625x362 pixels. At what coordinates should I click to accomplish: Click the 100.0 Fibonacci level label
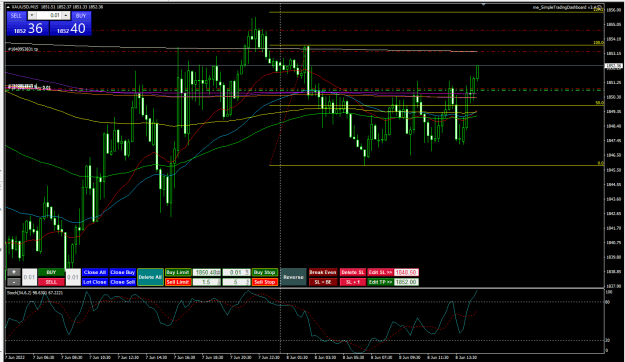click(x=598, y=43)
